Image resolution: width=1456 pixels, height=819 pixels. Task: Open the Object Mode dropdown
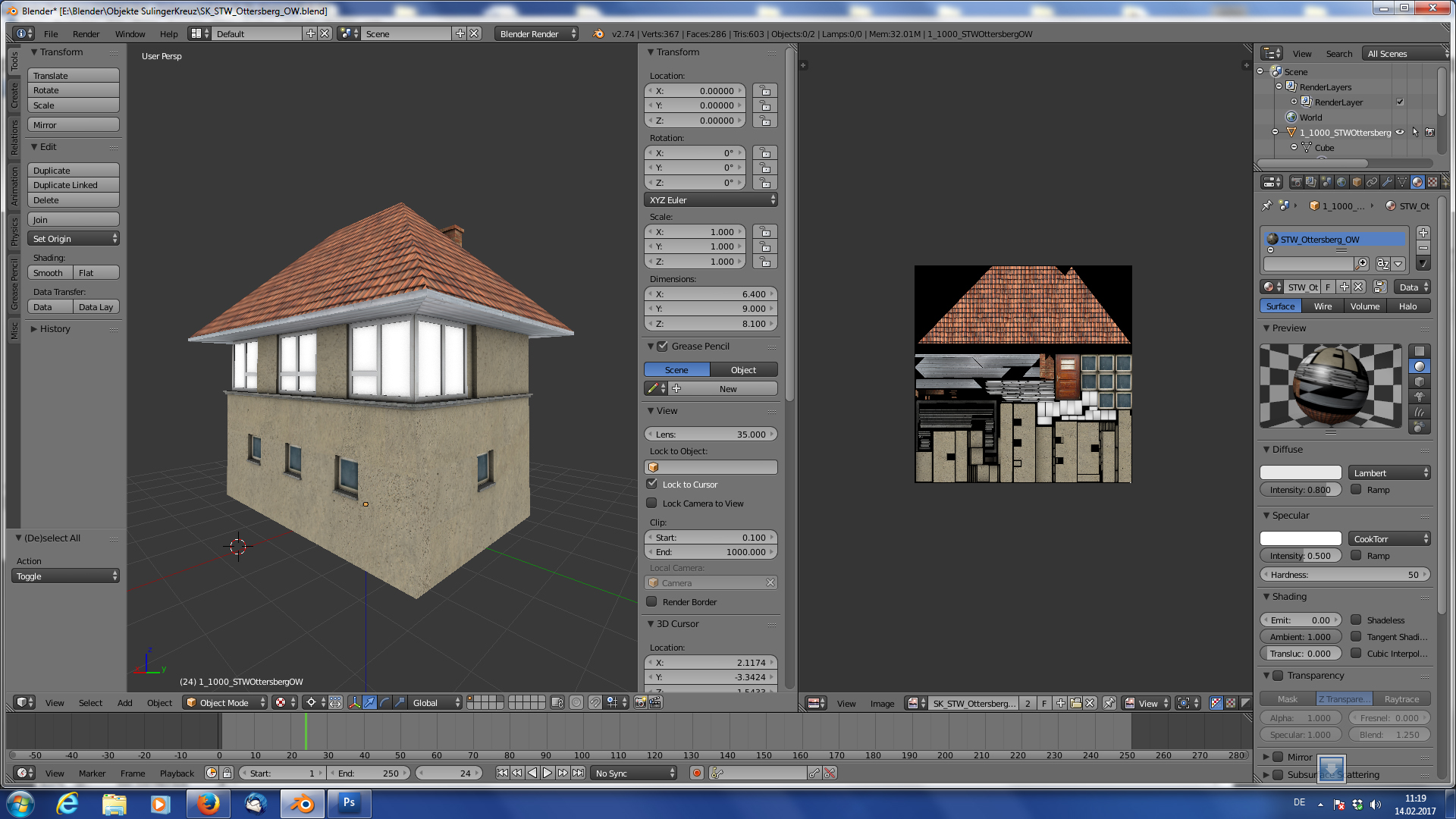225,703
